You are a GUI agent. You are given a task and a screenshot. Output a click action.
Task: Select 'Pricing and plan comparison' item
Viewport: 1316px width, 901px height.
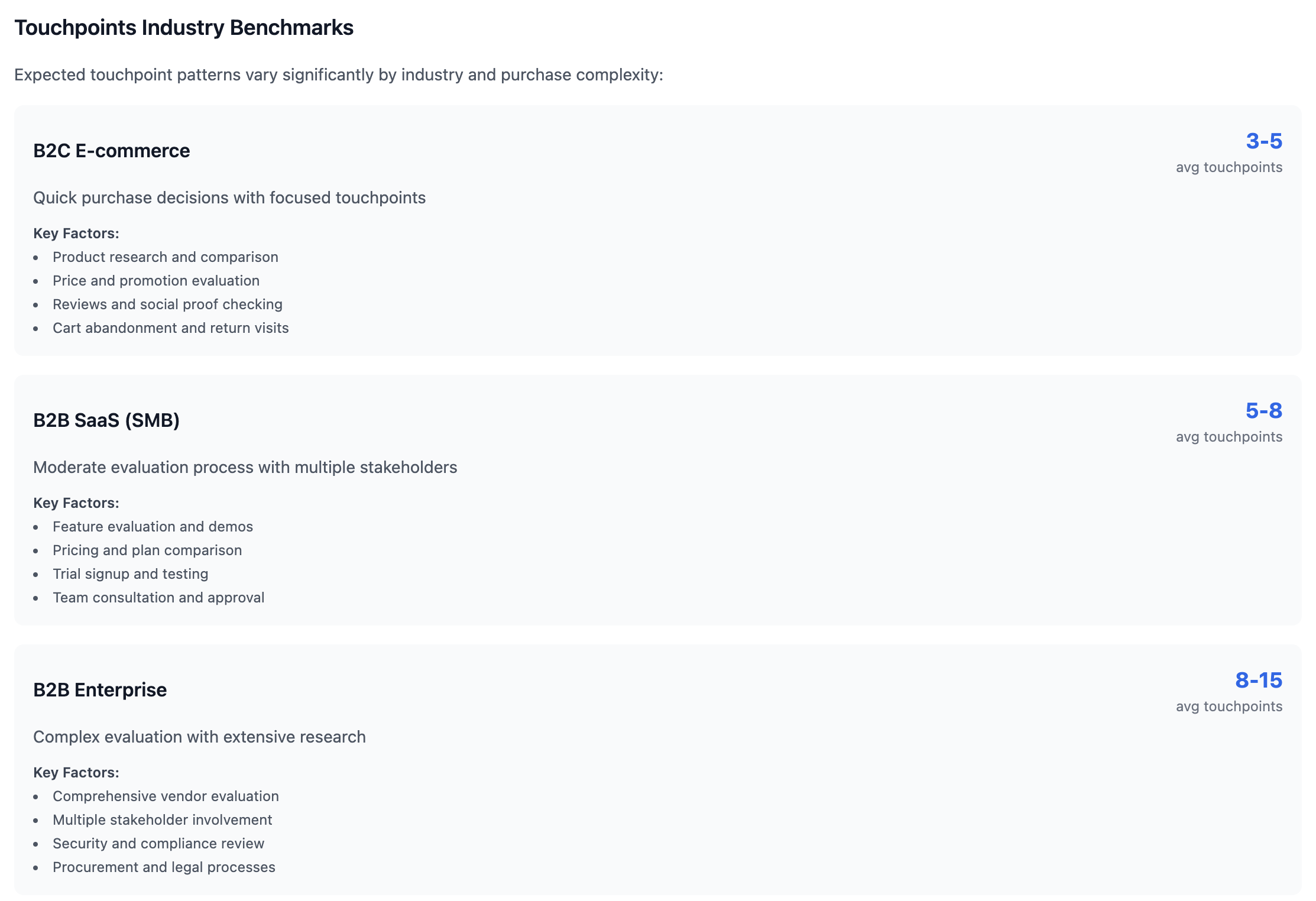[x=147, y=550]
